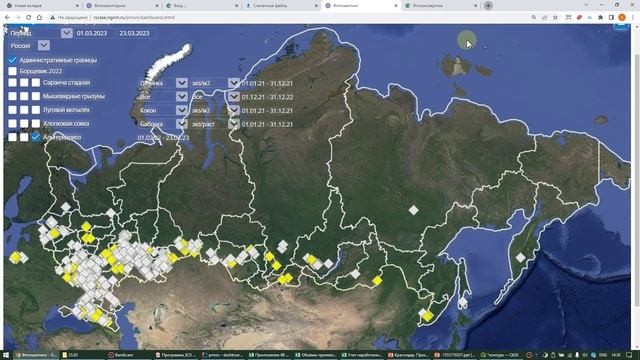
Task: Uncheck the checked box in Альтернариоз row
Action: pos(36,137)
